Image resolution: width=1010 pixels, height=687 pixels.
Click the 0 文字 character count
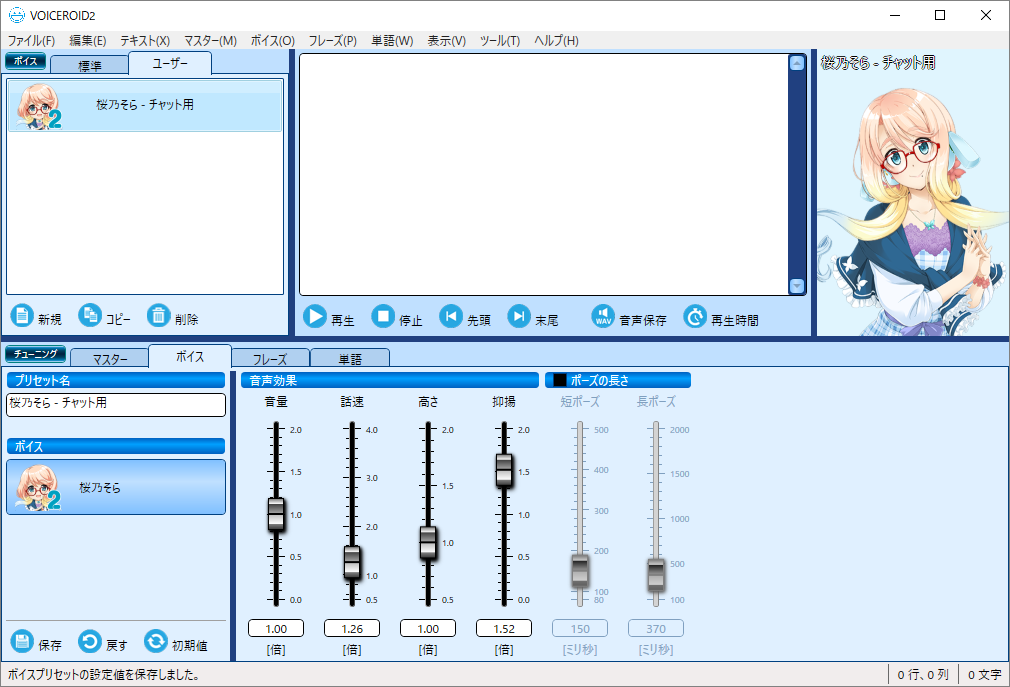(x=984, y=675)
